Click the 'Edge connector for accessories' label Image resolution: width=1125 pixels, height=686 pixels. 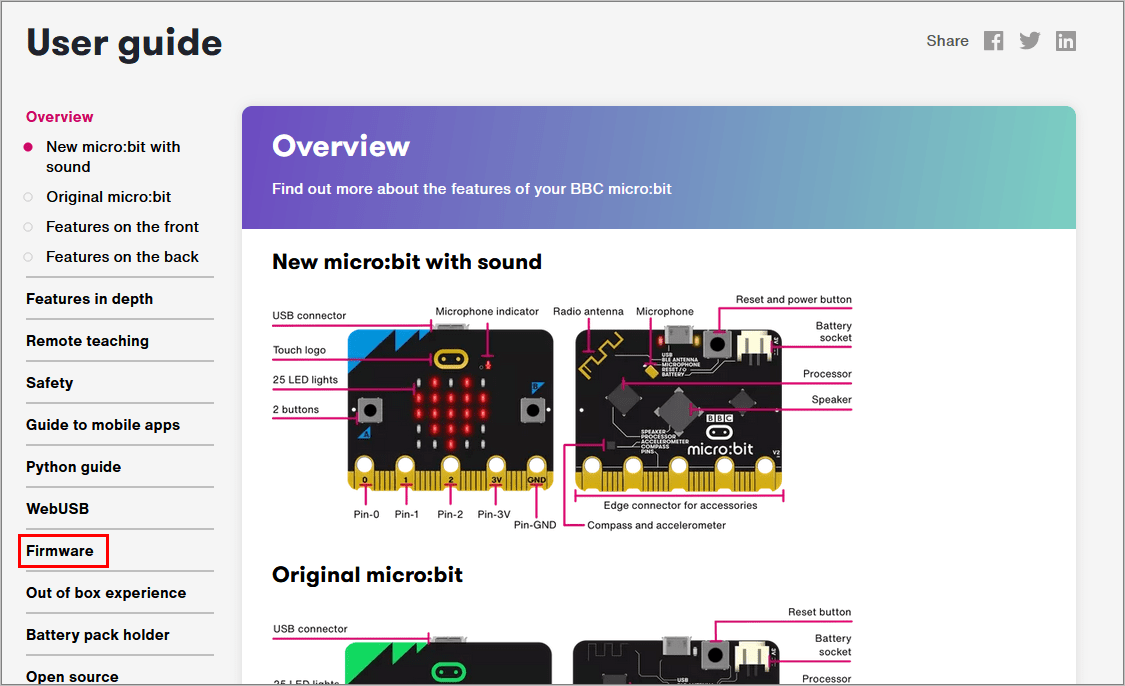(x=680, y=505)
